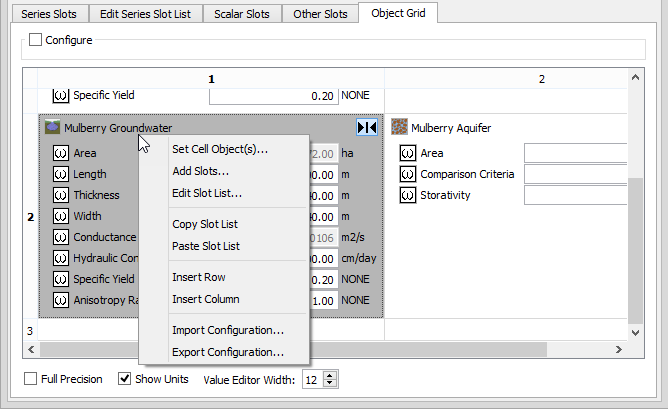Click slot icon beside Hydraulic Conductivity row
Viewport: 668px width, 409px height.
click(61, 258)
